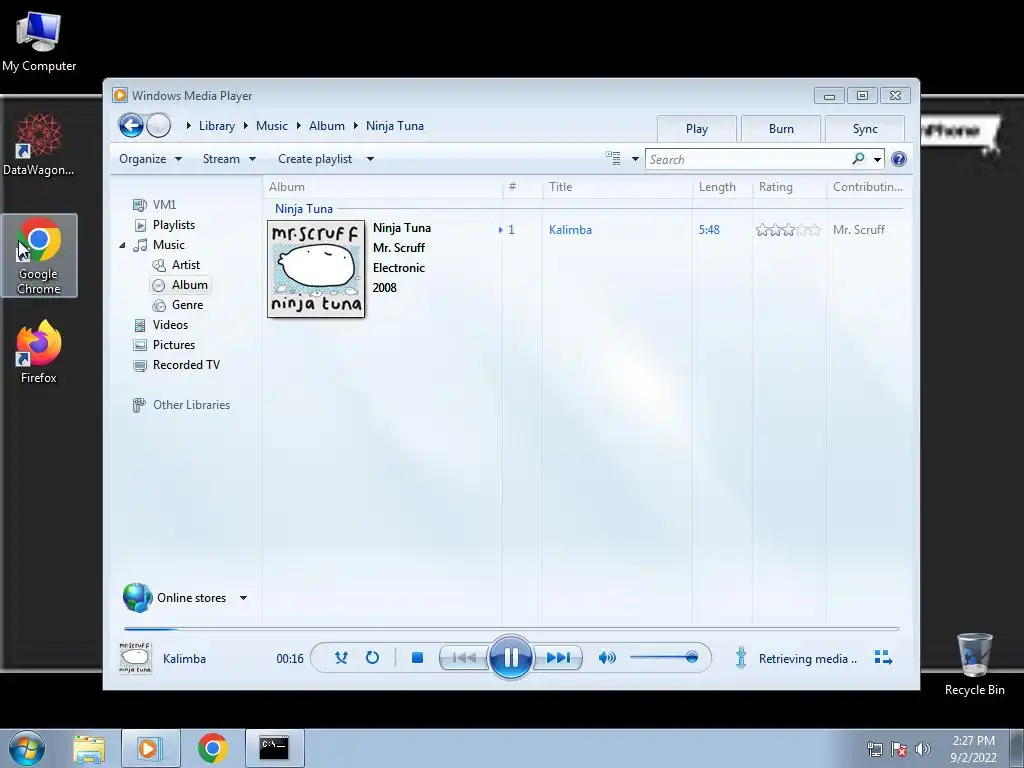Click Ninja Tuna in the breadcrumb
This screenshot has width=1024, height=768.
(x=394, y=125)
